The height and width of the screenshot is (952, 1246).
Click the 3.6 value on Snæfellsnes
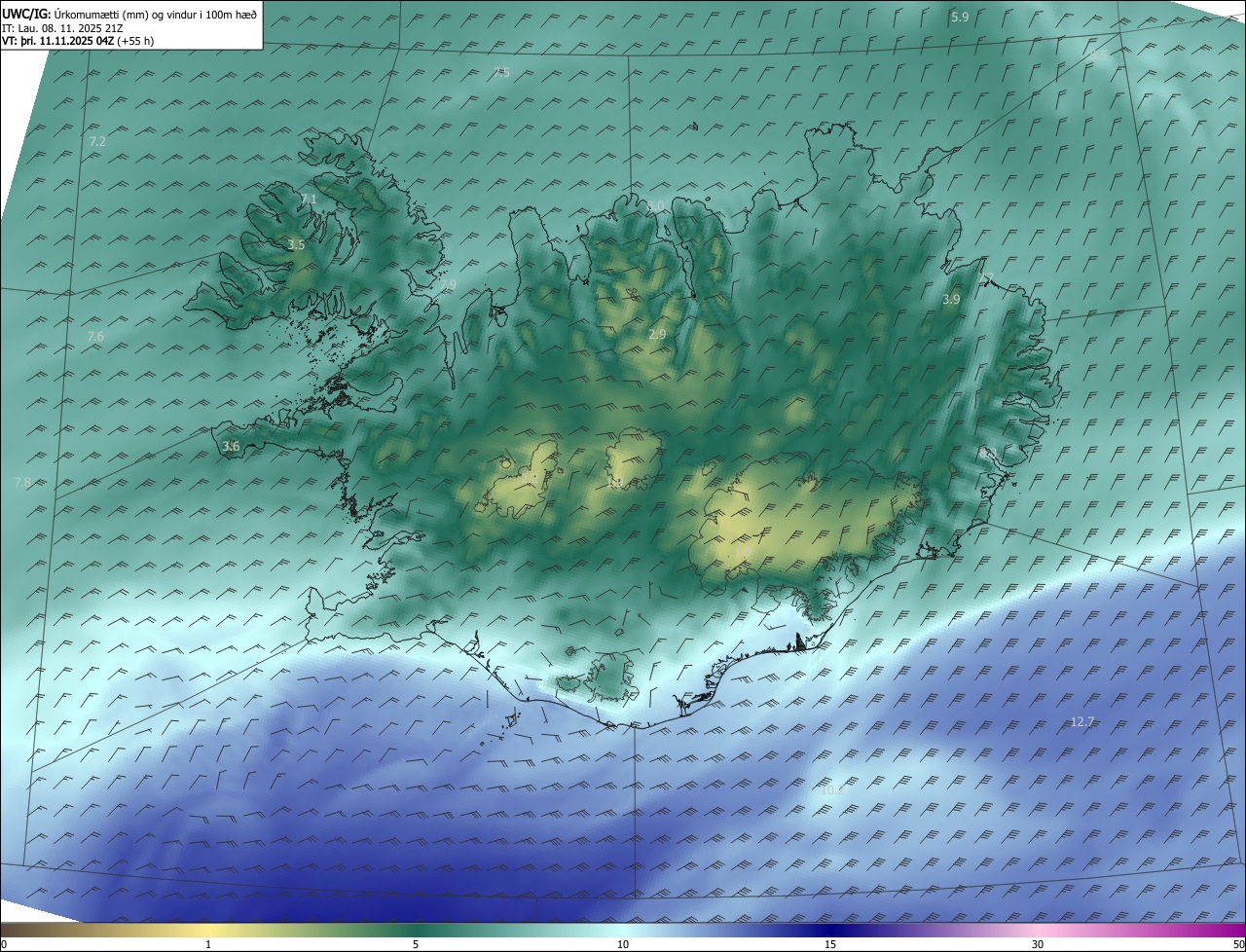click(x=231, y=446)
